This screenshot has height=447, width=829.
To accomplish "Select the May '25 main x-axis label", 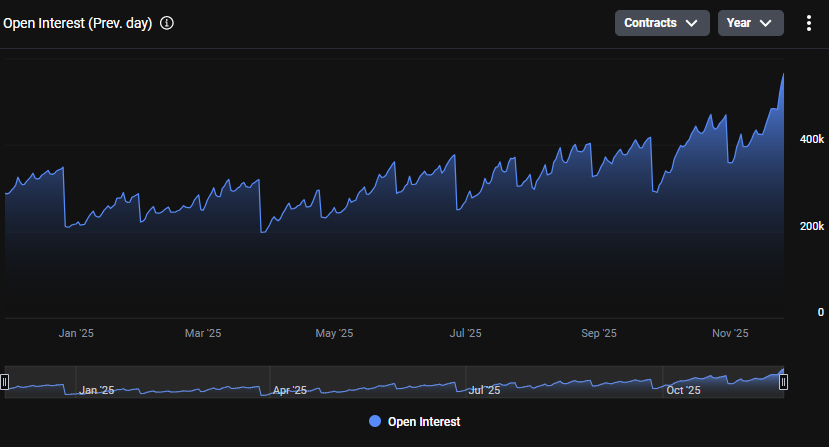I will click(x=334, y=333).
